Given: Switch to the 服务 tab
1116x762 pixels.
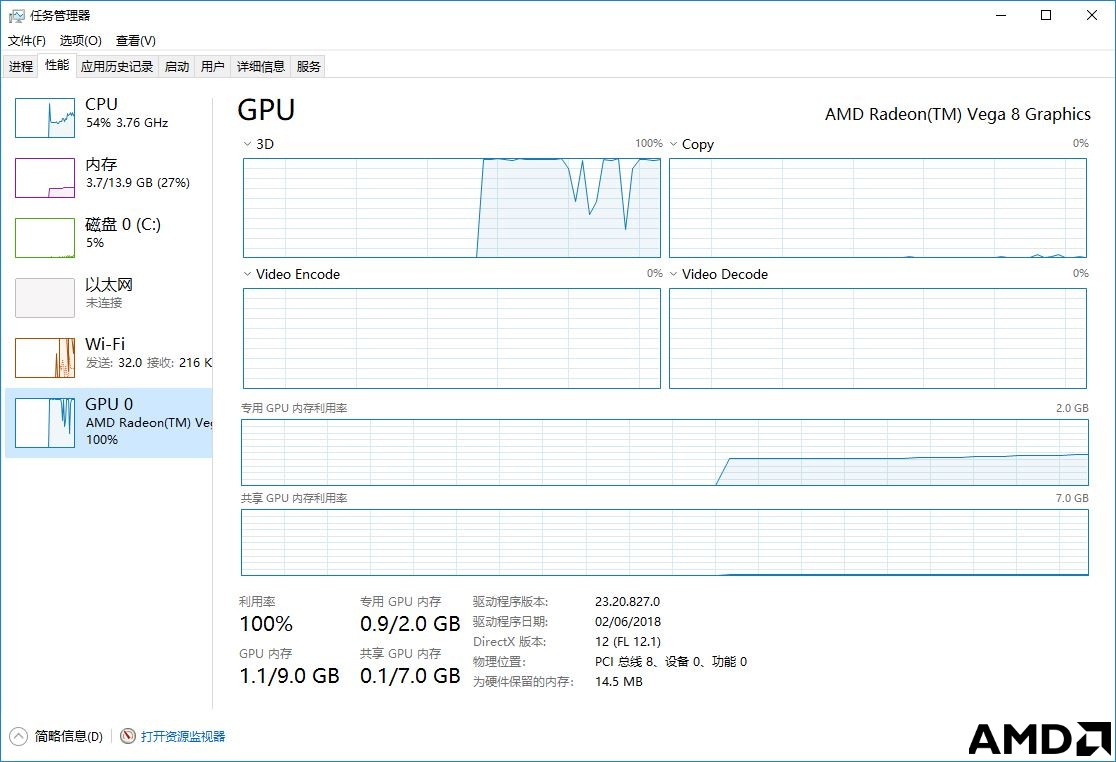Looking at the screenshot, I should [308, 66].
